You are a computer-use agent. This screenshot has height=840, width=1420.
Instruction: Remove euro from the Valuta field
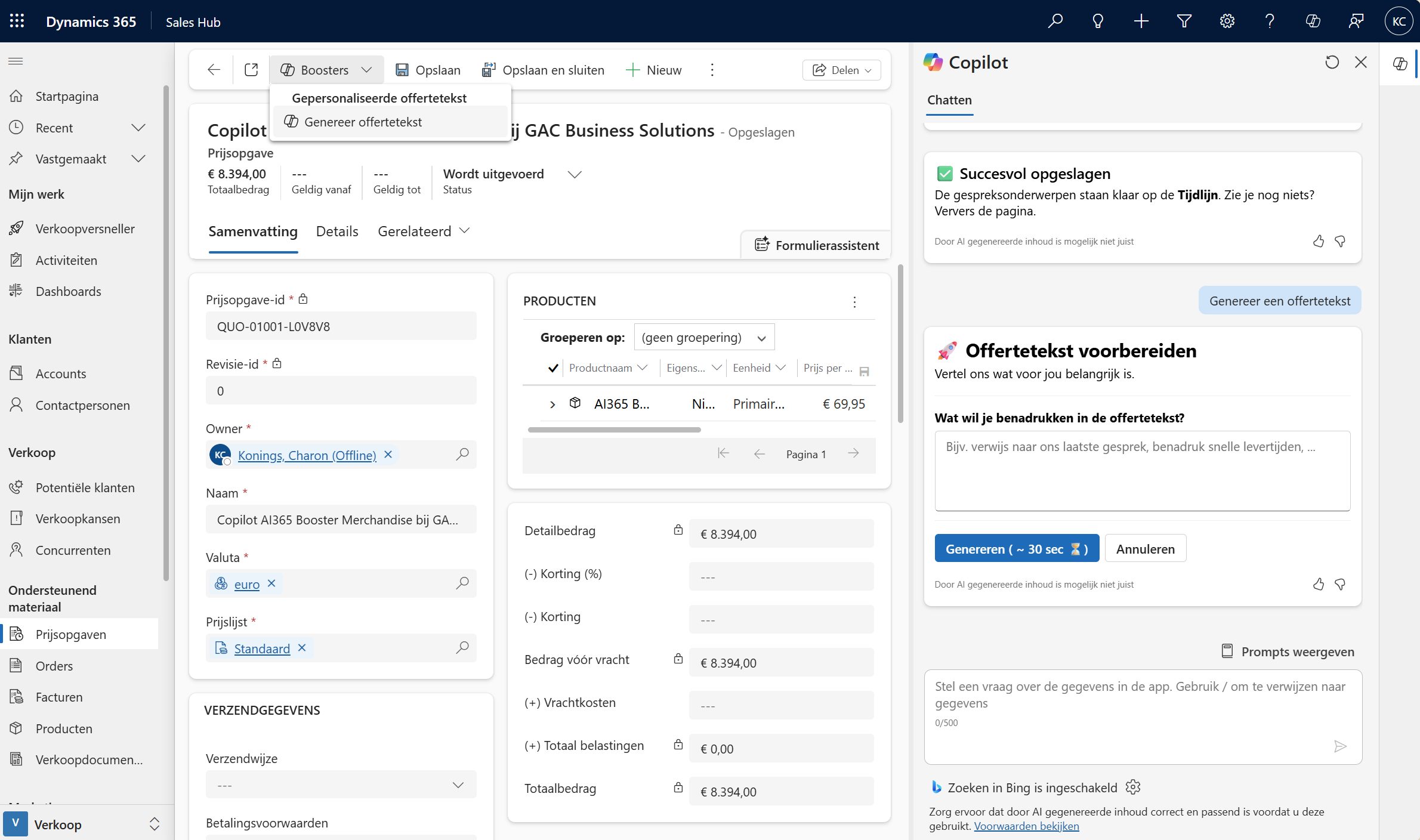click(x=271, y=583)
